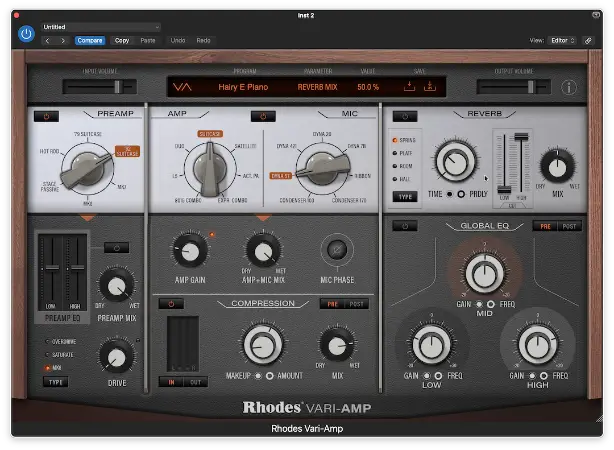Go to next preset with right arrow

tap(63, 41)
